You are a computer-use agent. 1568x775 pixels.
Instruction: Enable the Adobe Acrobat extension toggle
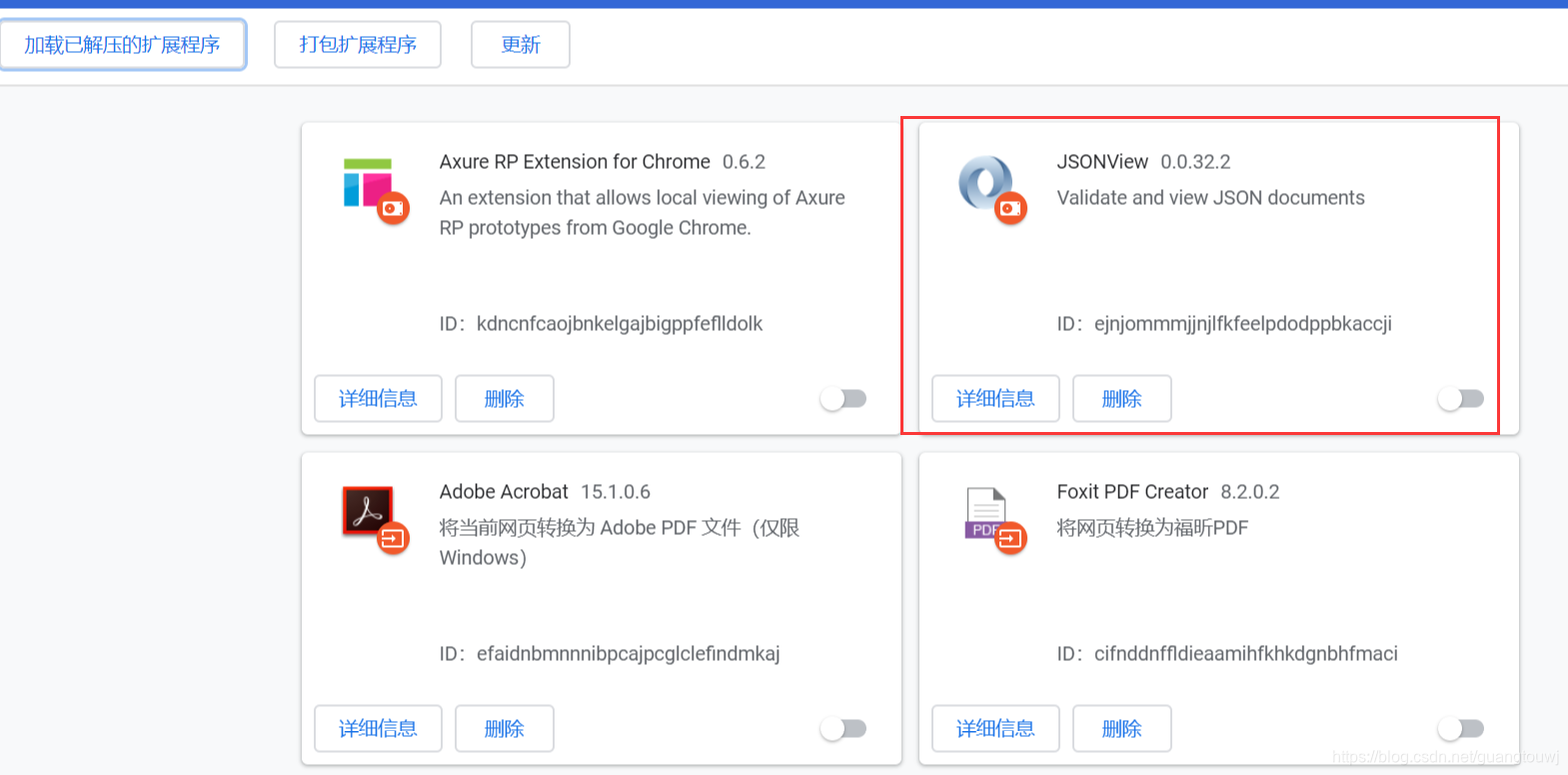pos(843,729)
